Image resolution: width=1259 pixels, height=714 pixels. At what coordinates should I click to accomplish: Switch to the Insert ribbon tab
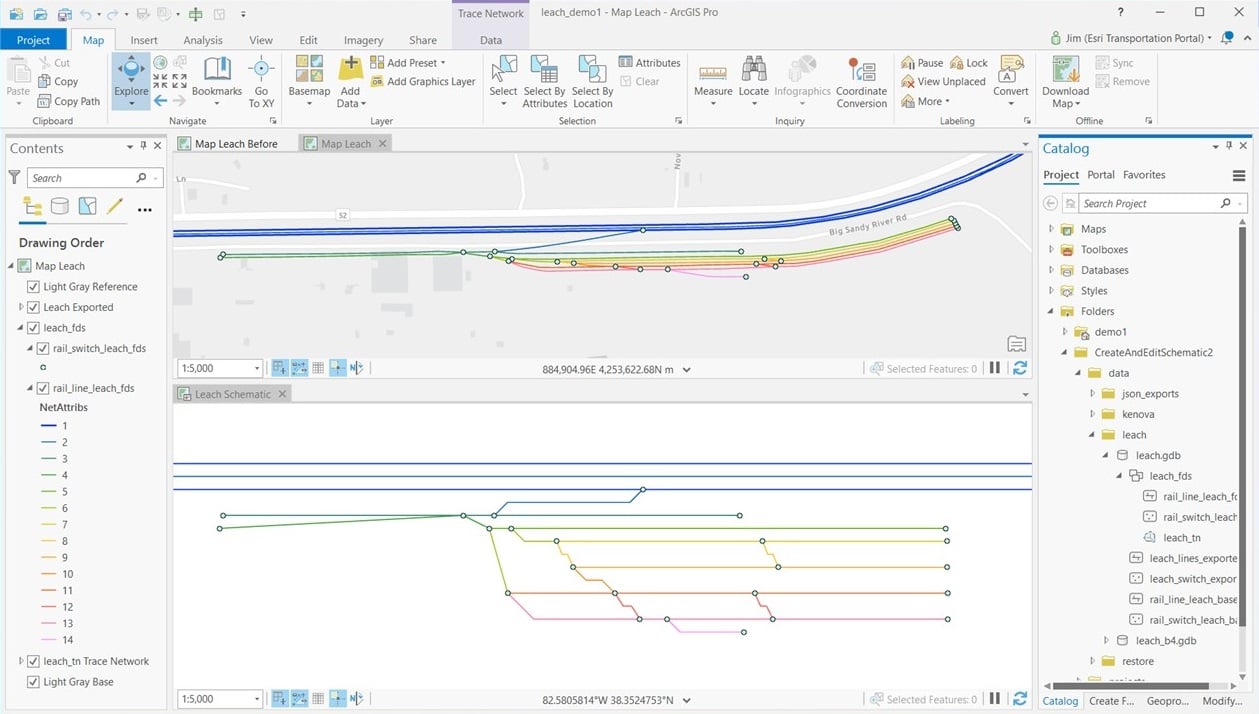point(144,40)
